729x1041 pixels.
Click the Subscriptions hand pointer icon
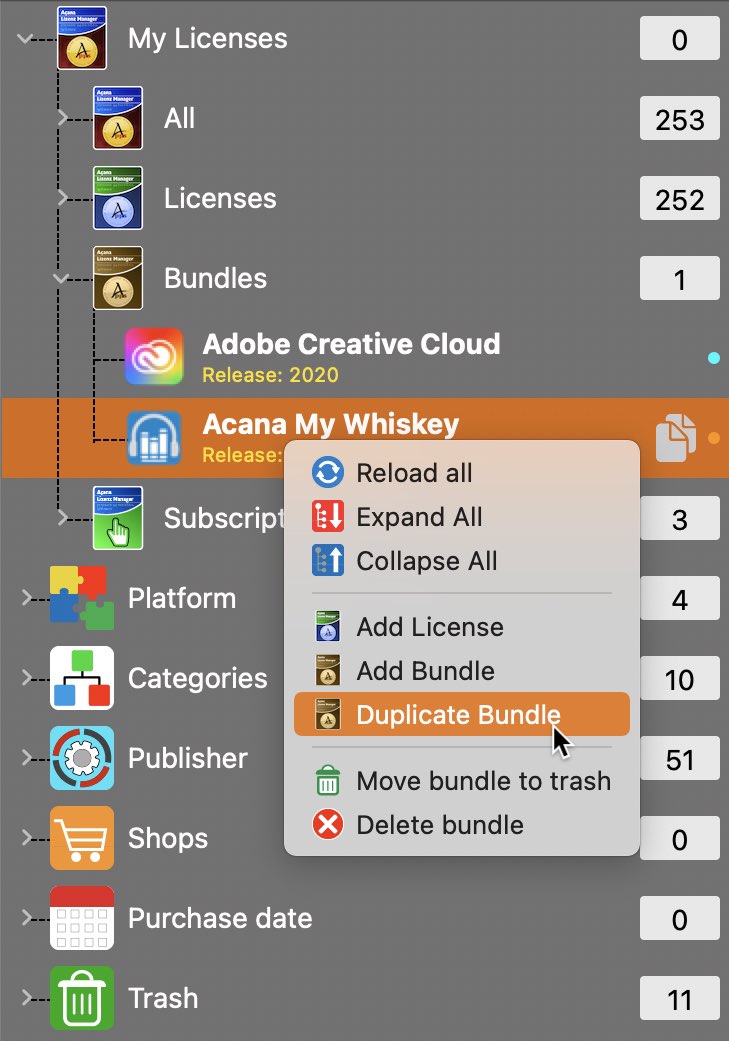(x=118, y=518)
